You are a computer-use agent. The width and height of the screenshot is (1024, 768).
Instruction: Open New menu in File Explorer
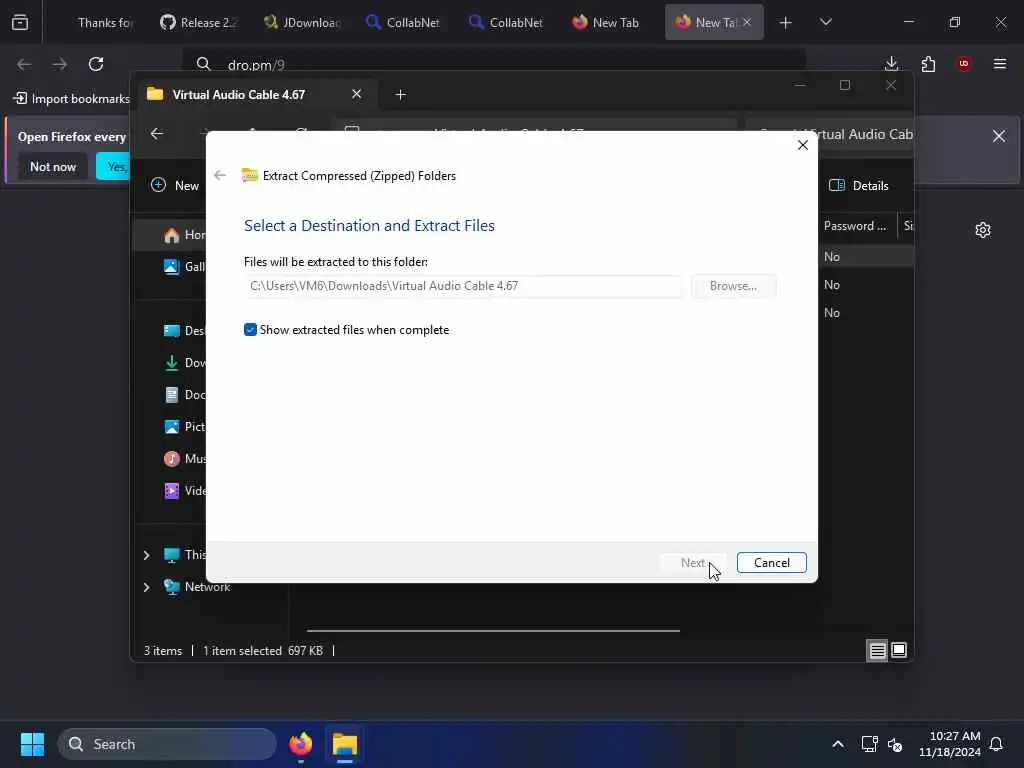point(174,185)
